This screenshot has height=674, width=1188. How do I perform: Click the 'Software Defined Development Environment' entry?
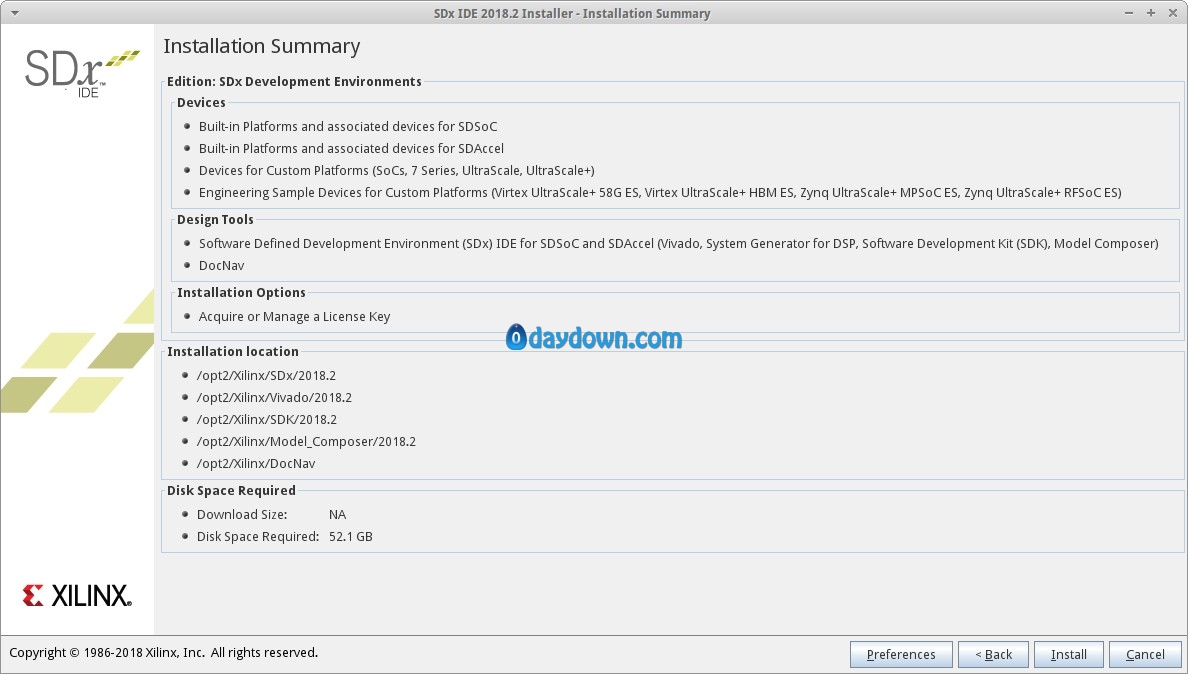678,243
